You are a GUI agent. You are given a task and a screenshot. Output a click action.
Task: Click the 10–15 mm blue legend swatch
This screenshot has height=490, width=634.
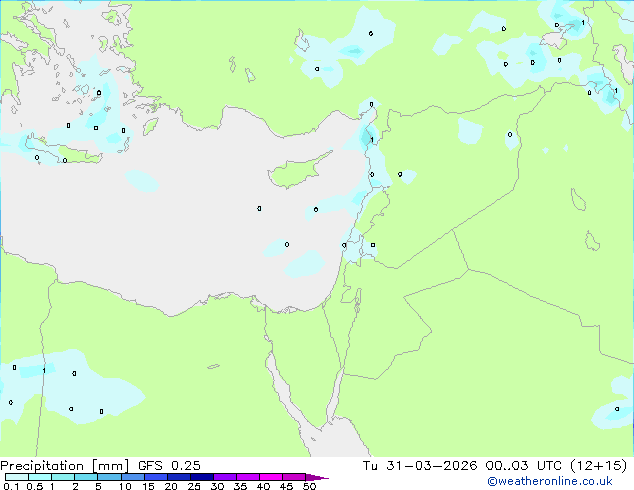pos(133,477)
